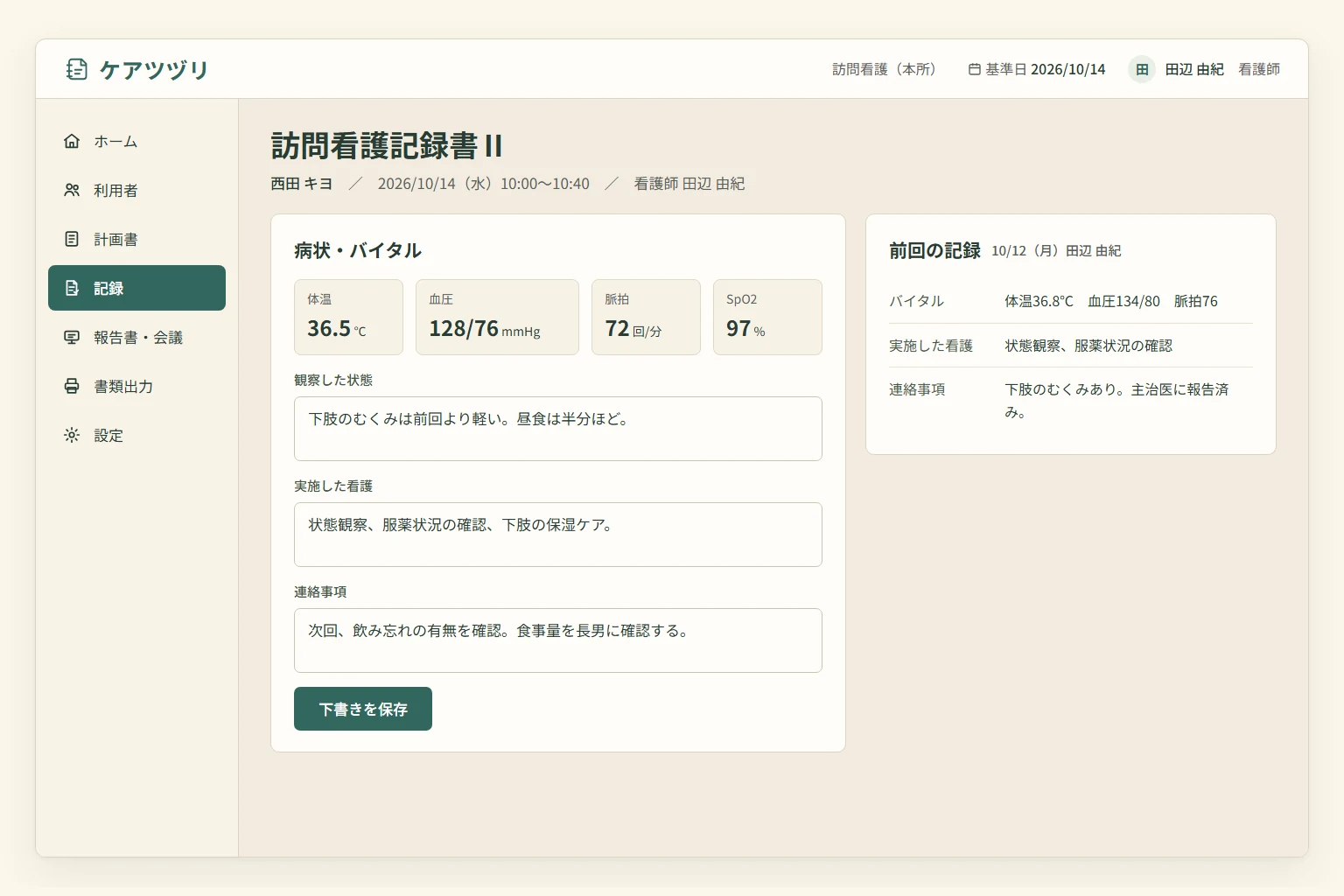Screen dimensions: 1344x896
Task: Select 報告書・会議 in the sidebar
Action: (x=136, y=337)
